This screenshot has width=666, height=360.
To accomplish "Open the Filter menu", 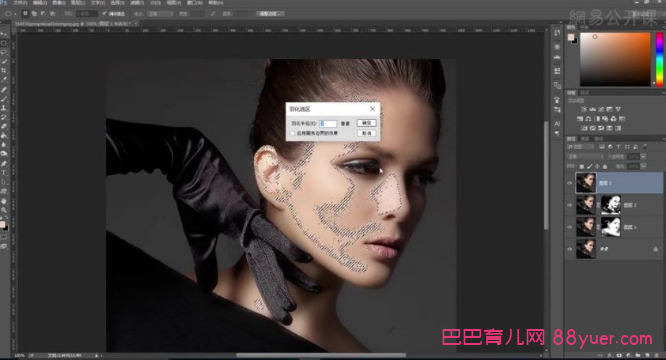I will click(137, 3).
